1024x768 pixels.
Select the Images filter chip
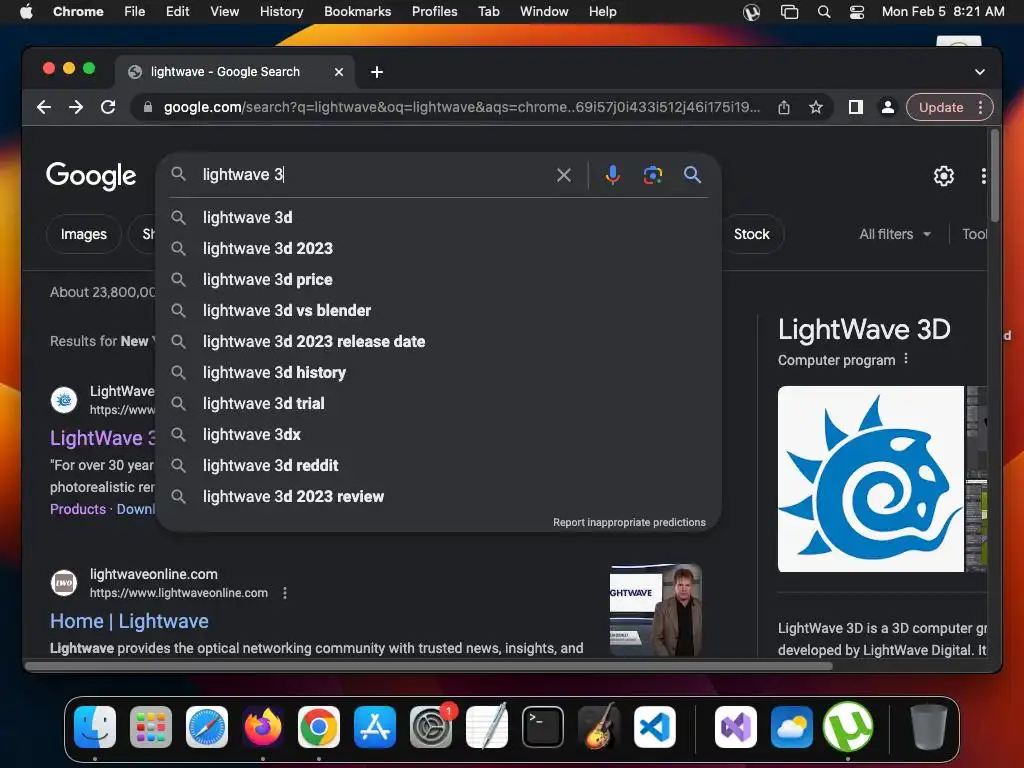point(84,234)
